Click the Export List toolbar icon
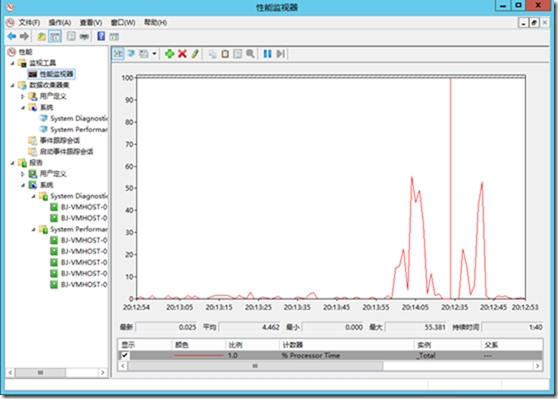Screen dimensions: 558x399 (x=71, y=36)
